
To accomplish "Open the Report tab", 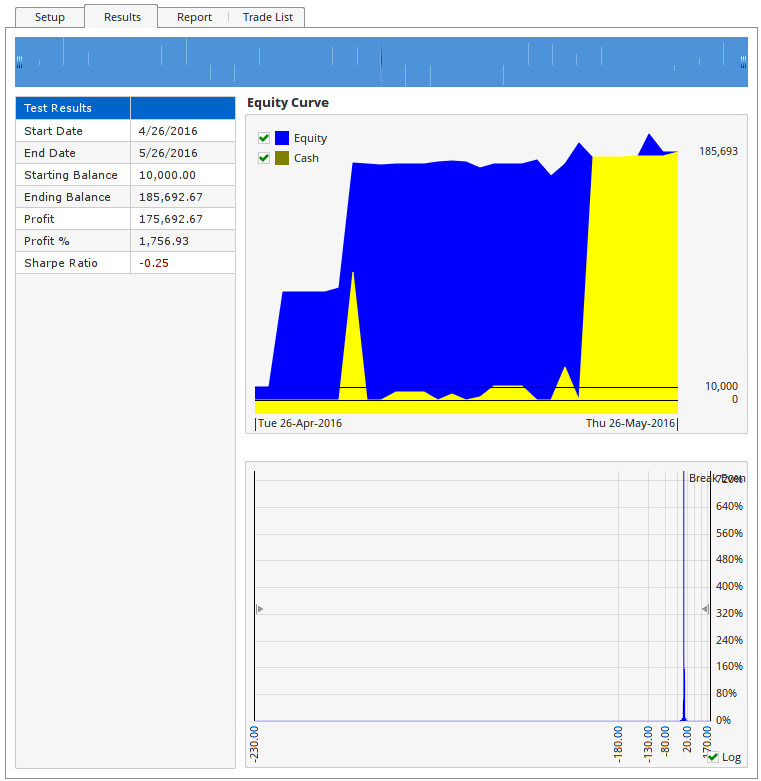I will click(x=194, y=17).
